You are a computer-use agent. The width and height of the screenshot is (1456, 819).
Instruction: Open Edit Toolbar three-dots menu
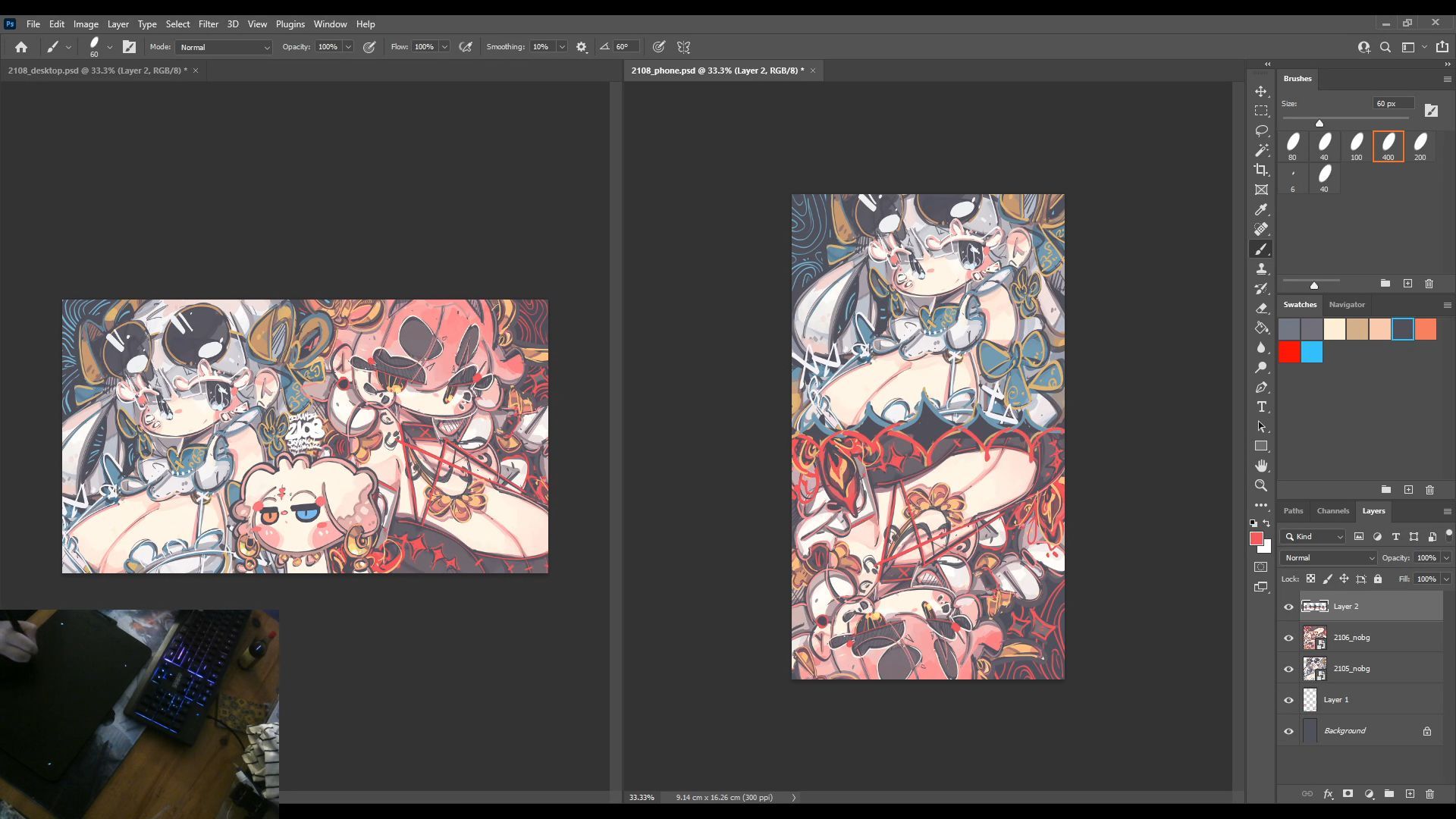click(x=1261, y=505)
